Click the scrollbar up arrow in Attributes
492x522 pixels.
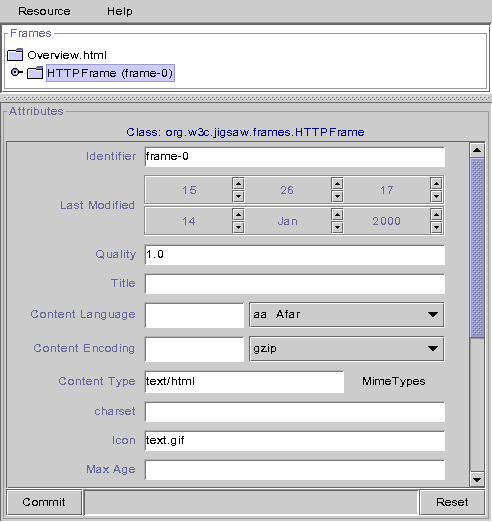(x=477, y=150)
